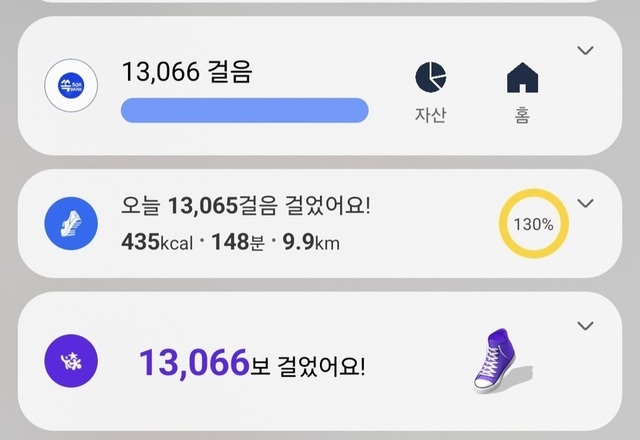Expand the 13,066보 걸었어요 widget chevron
Screen dimensions: 640x440
tap(587, 325)
